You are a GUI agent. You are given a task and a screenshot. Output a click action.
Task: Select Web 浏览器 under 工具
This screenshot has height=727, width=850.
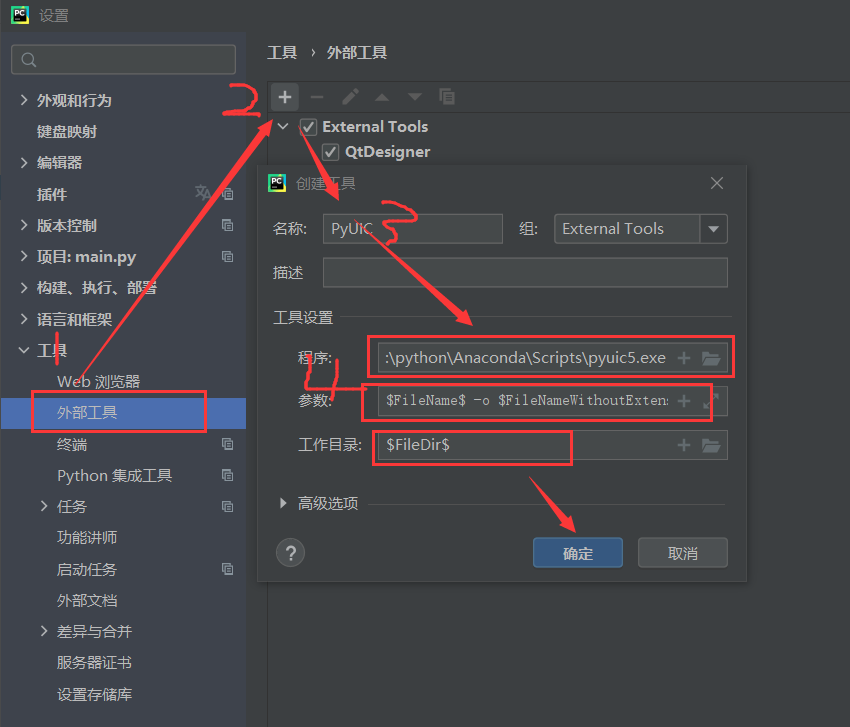tap(99, 381)
